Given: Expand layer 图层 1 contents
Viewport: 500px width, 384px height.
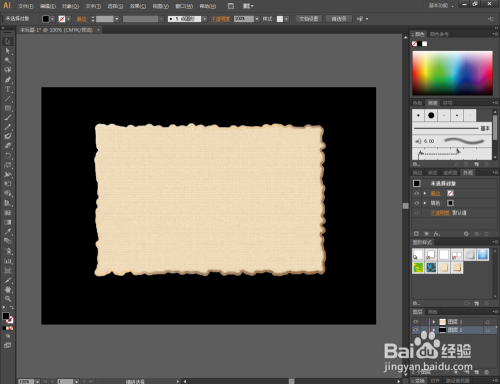Looking at the screenshot, I should click(434, 322).
